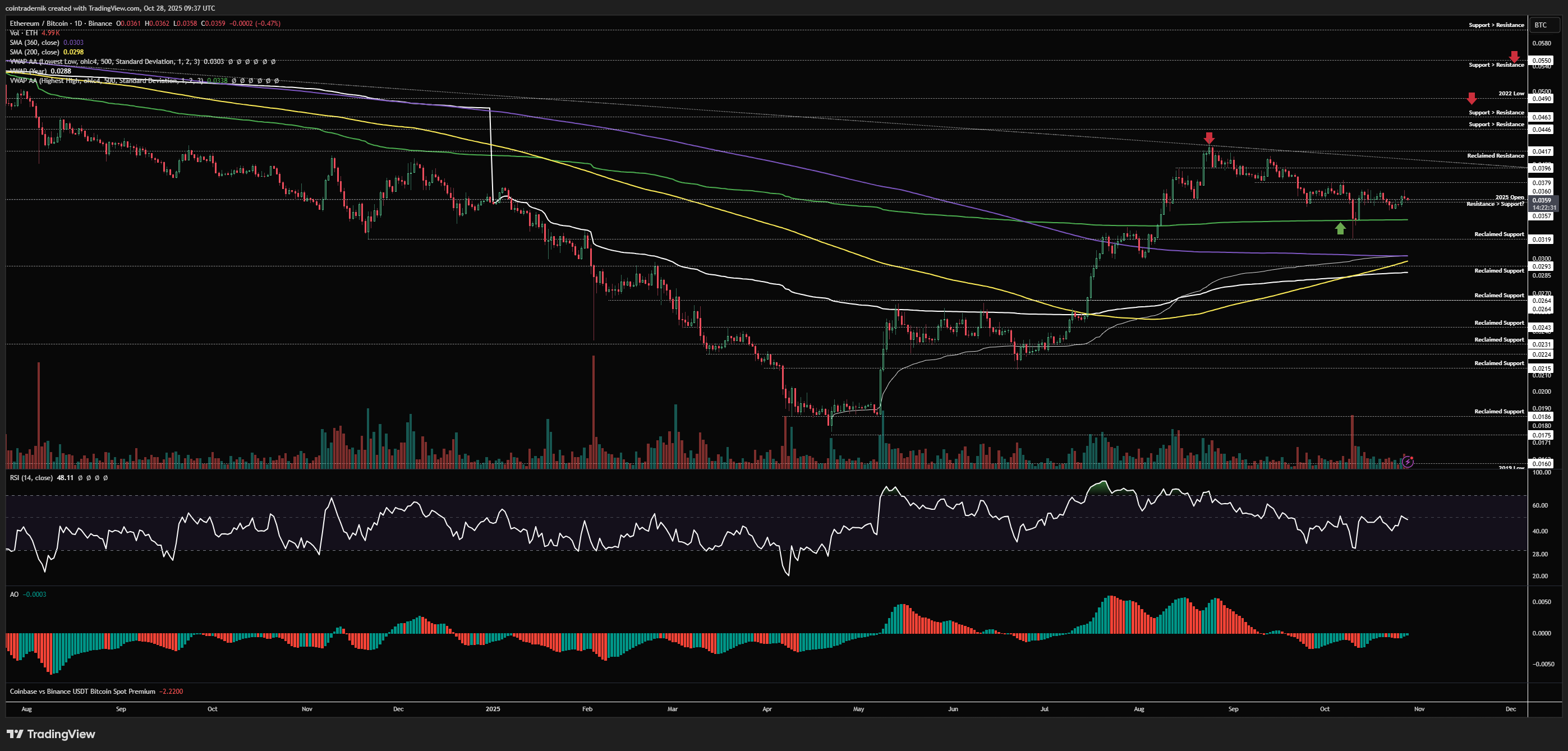The width and height of the screenshot is (1568, 751).
Task: Select the VWAP (Year) indicator legend
Action: pyautogui.click(x=29, y=71)
